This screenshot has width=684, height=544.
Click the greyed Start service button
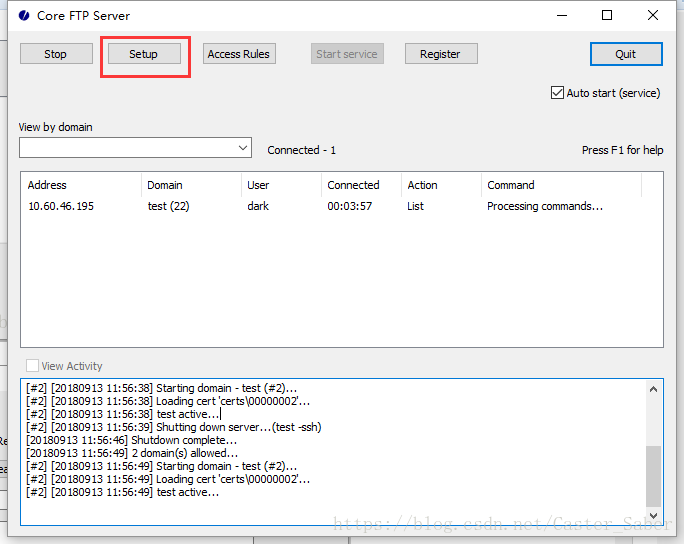[x=347, y=54]
